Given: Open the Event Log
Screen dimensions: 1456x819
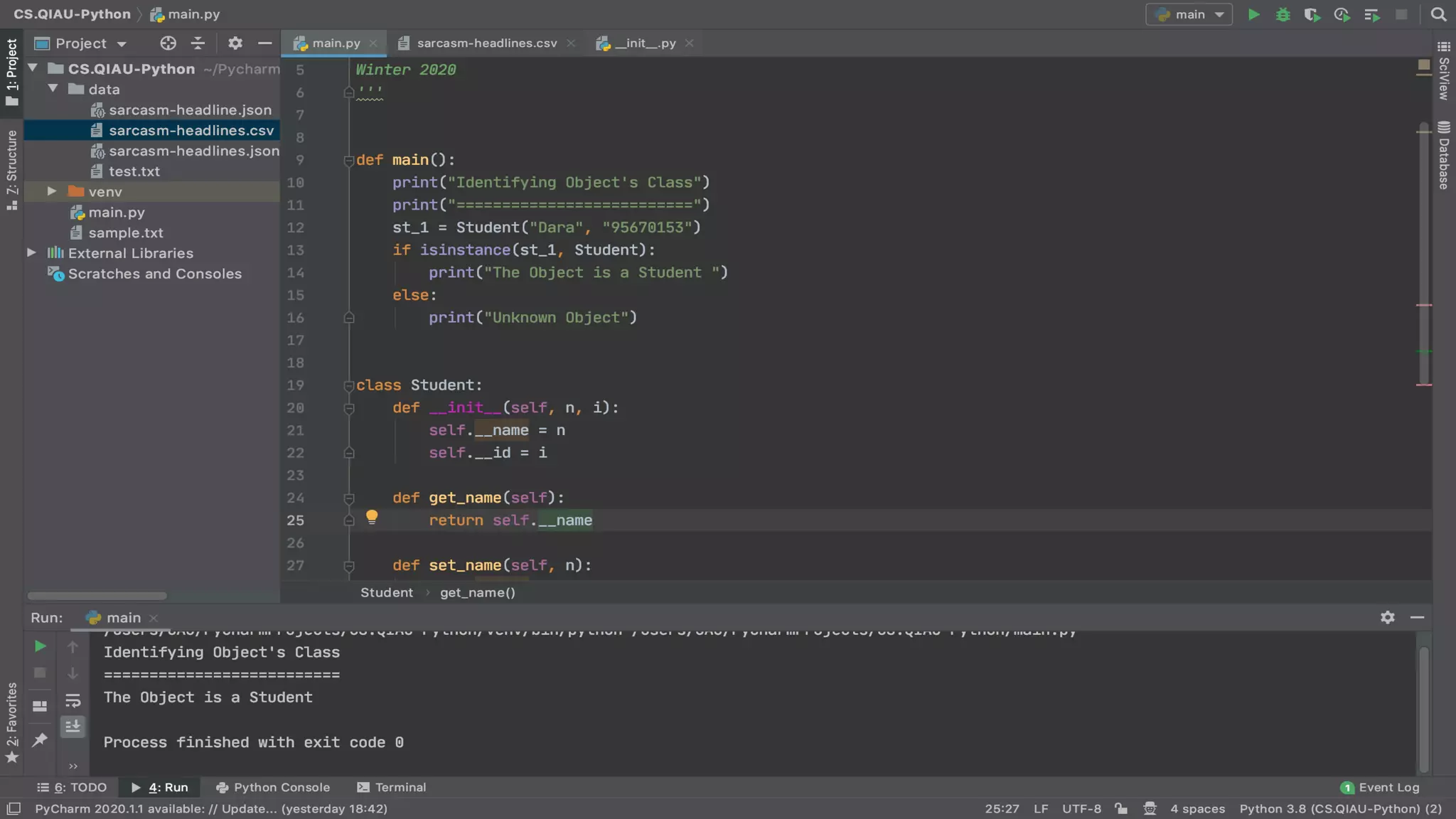Looking at the screenshot, I should pyautogui.click(x=1380, y=787).
